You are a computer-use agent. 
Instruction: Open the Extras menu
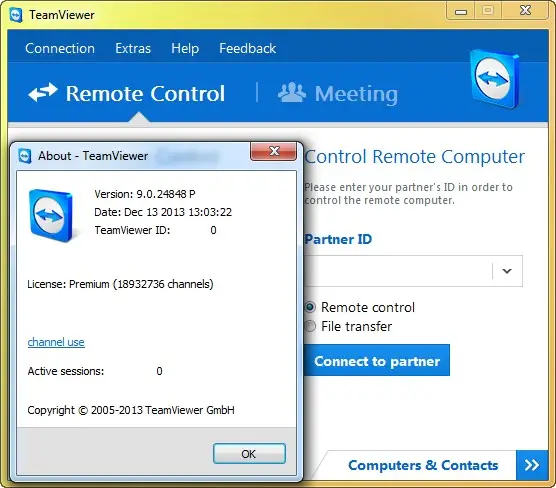(x=133, y=48)
